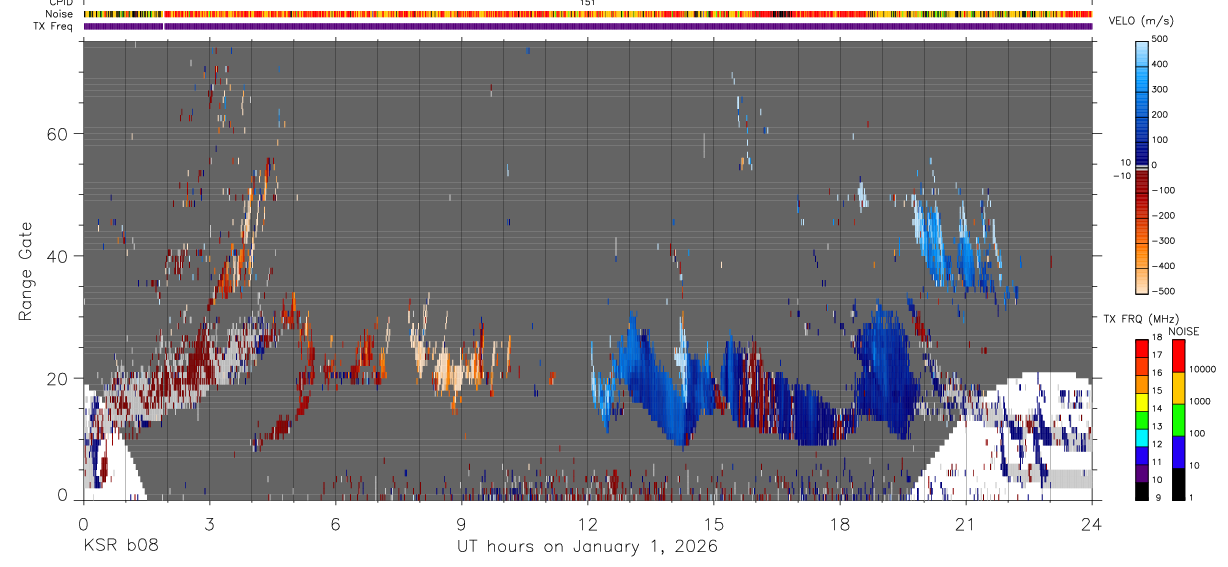
Task: Click the 100 label on NOISE scale
Action: 1198,433
